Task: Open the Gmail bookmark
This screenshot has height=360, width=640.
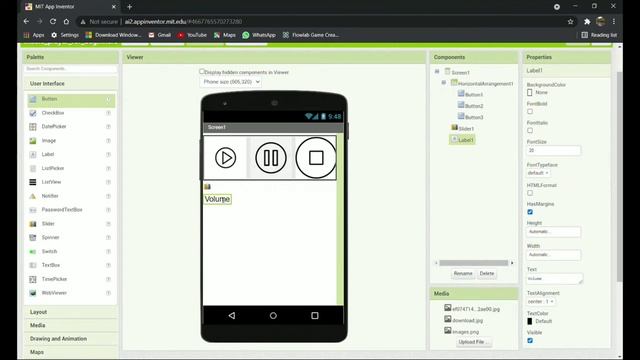Action: (160, 35)
